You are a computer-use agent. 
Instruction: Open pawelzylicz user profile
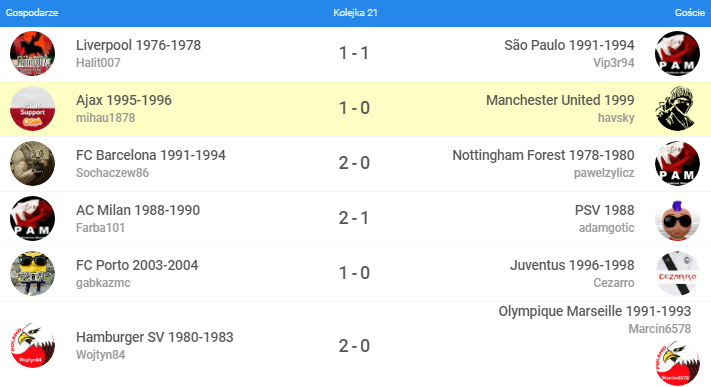click(604, 173)
